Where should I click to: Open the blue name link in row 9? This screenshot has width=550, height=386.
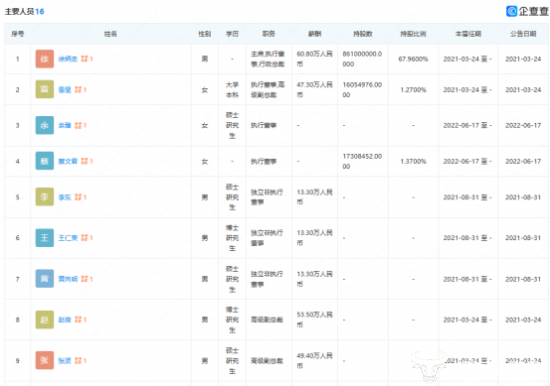point(65,361)
